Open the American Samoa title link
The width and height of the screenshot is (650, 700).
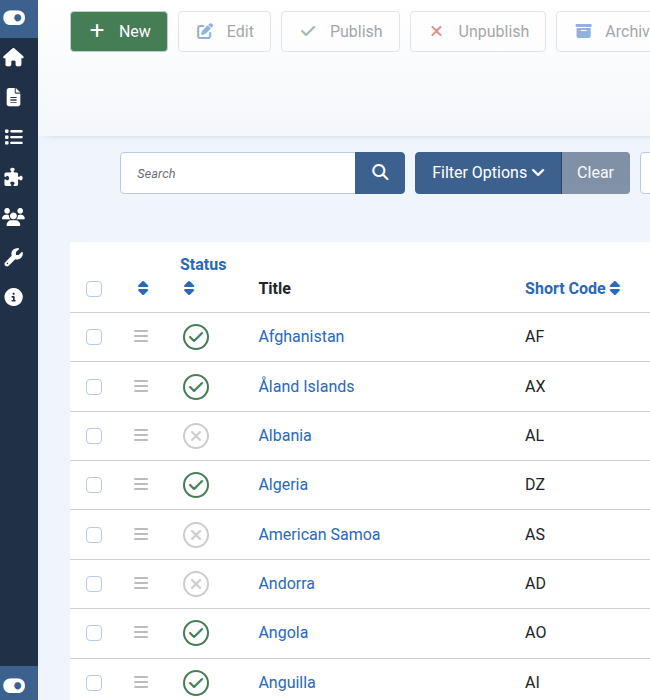pyautogui.click(x=319, y=534)
